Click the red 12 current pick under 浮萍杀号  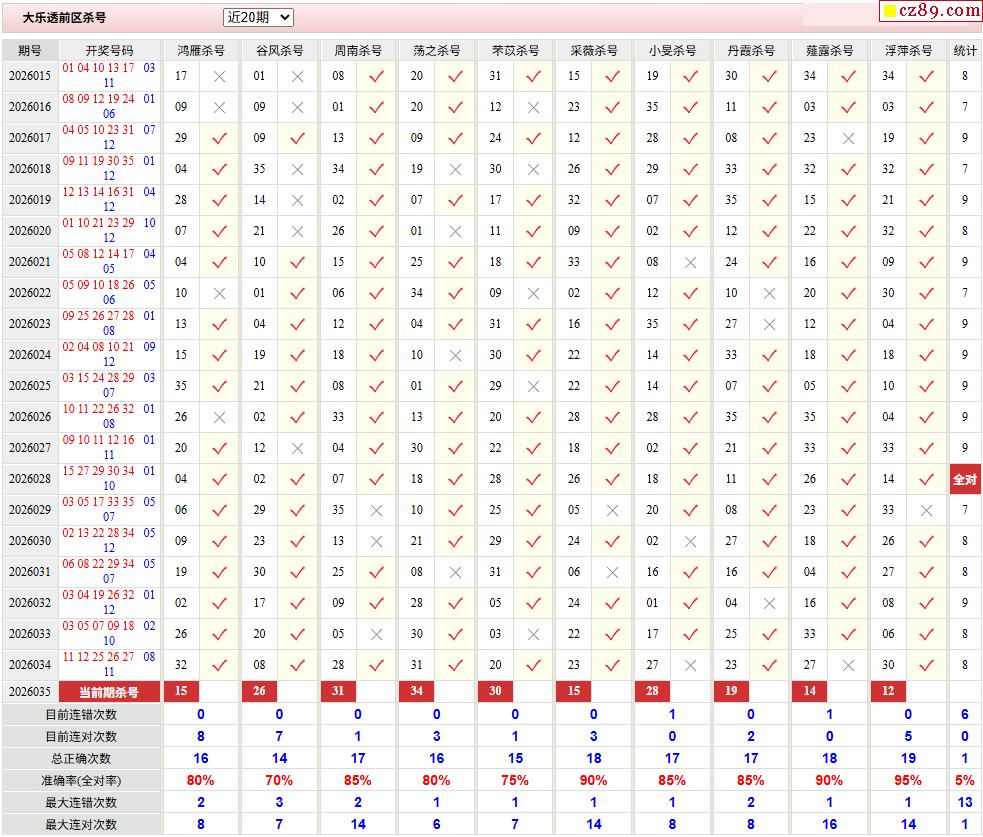click(x=889, y=691)
